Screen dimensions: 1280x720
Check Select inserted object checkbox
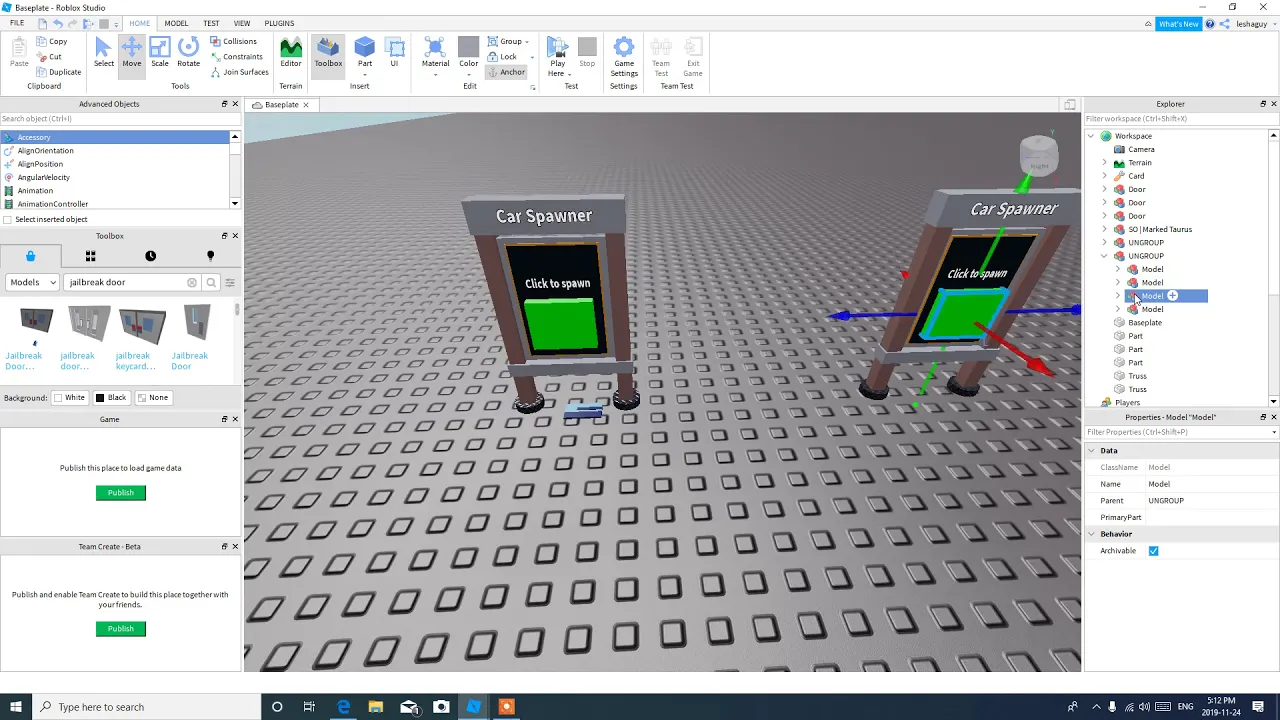click(8, 220)
